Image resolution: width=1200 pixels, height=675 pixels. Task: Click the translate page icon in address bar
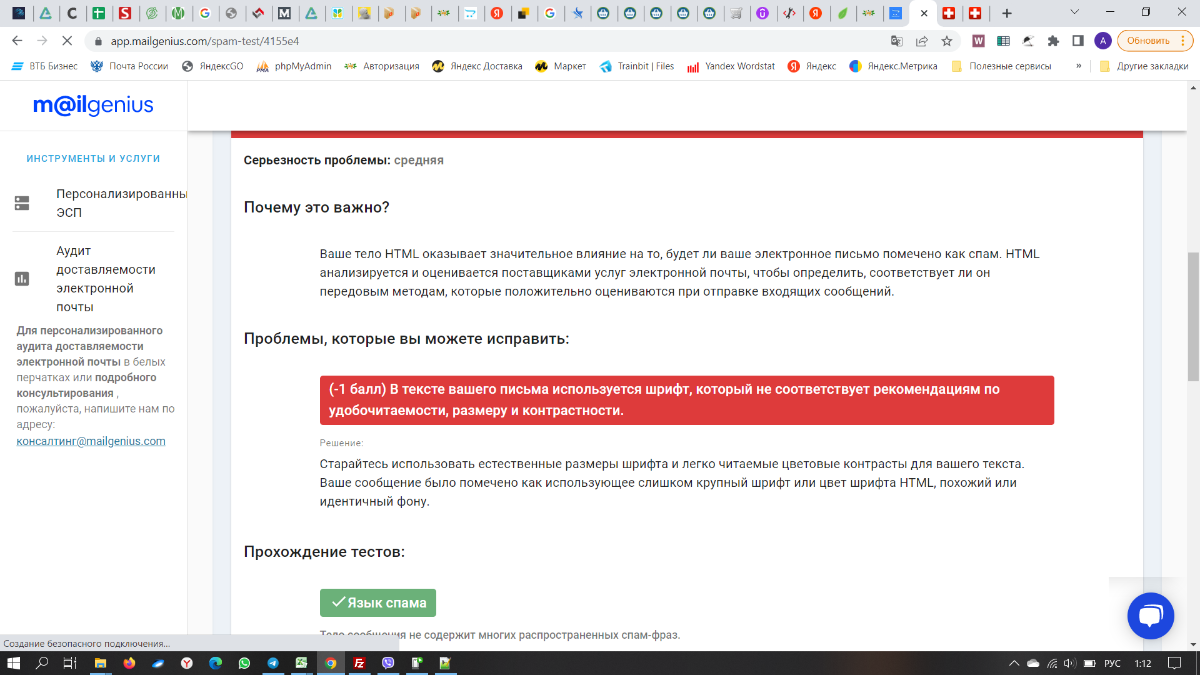897,41
